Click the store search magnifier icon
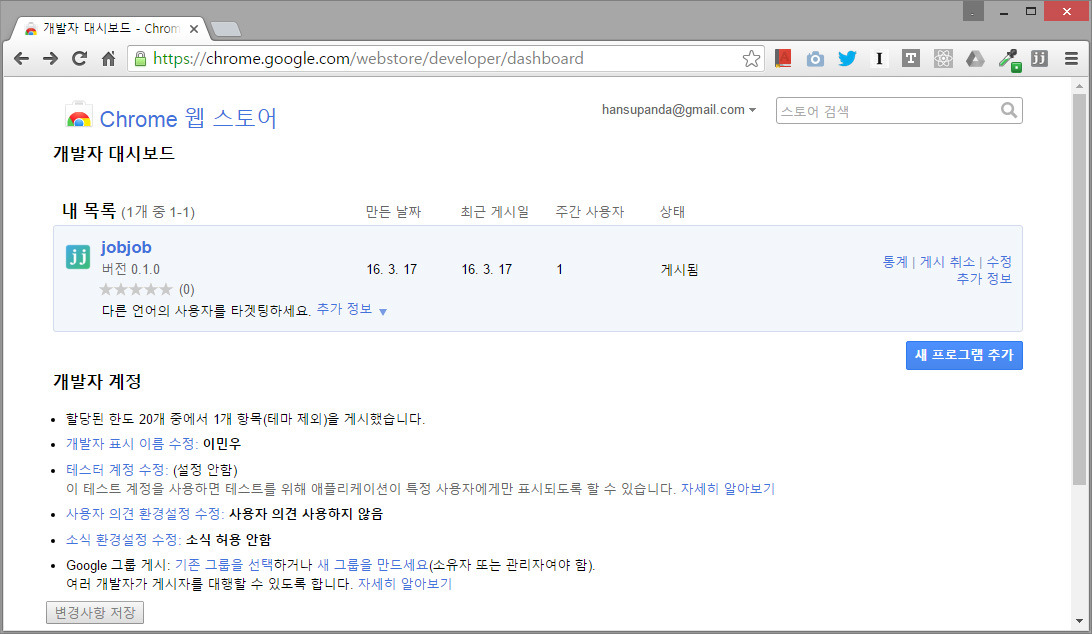Viewport: 1092px width, 634px height. point(1008,110)
